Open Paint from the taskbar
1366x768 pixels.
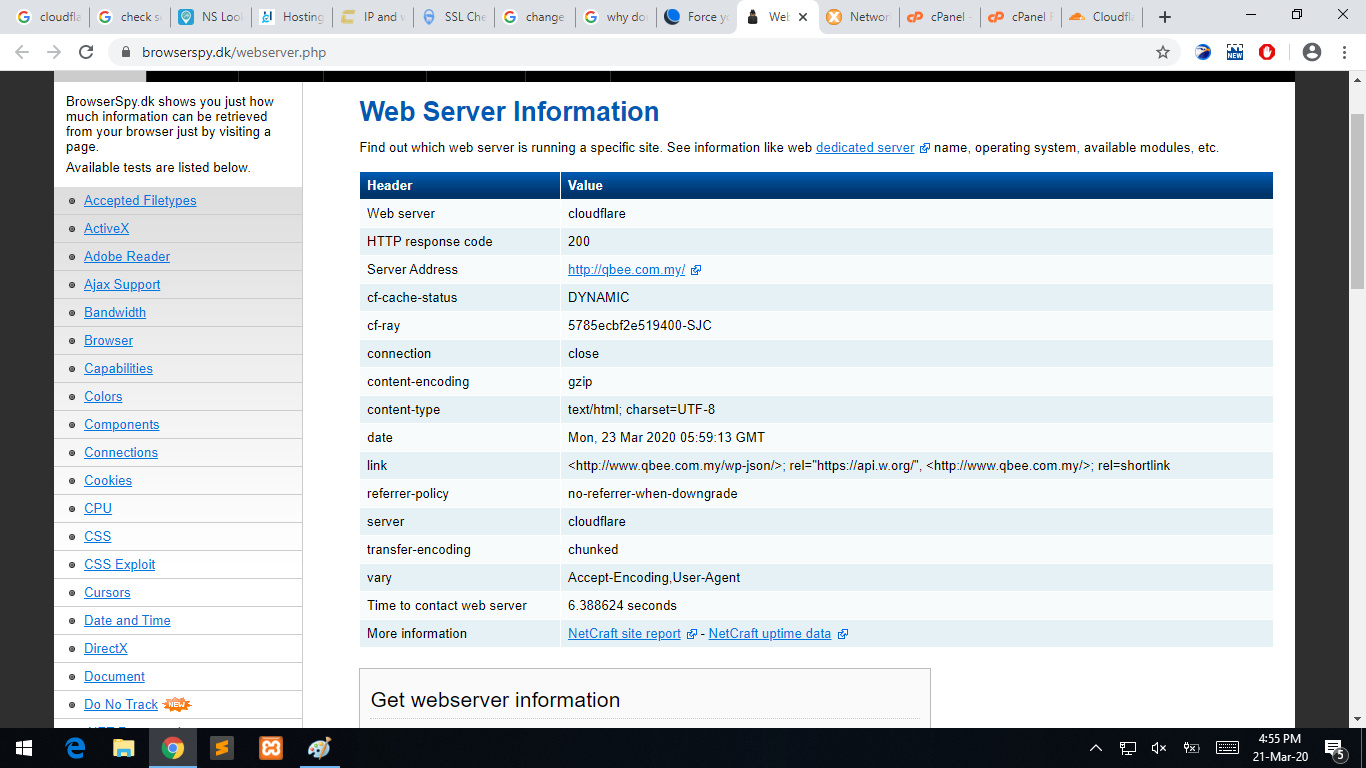click(x=319, y=748)
